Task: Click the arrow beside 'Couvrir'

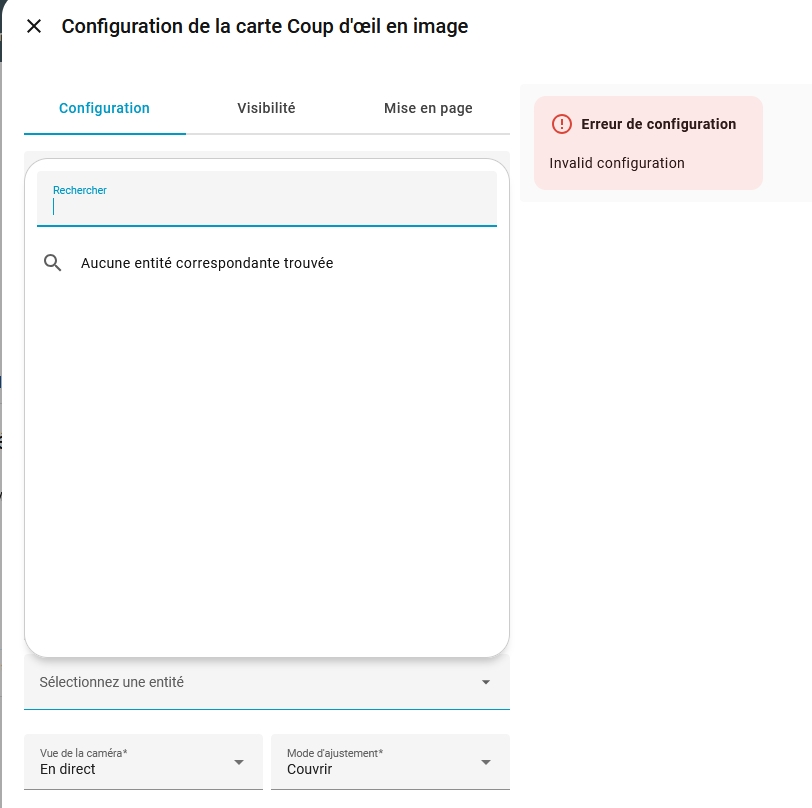Action: [x=486, y=762]
